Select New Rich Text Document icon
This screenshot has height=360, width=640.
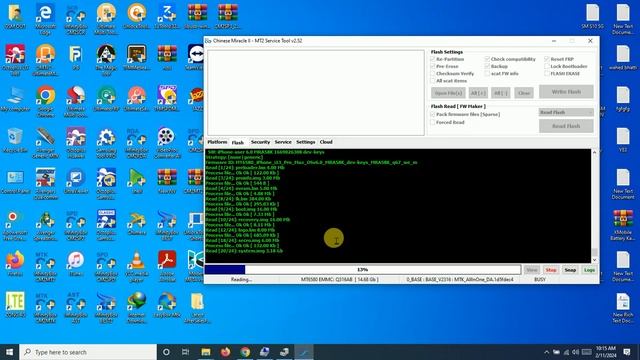click(623, 308)
